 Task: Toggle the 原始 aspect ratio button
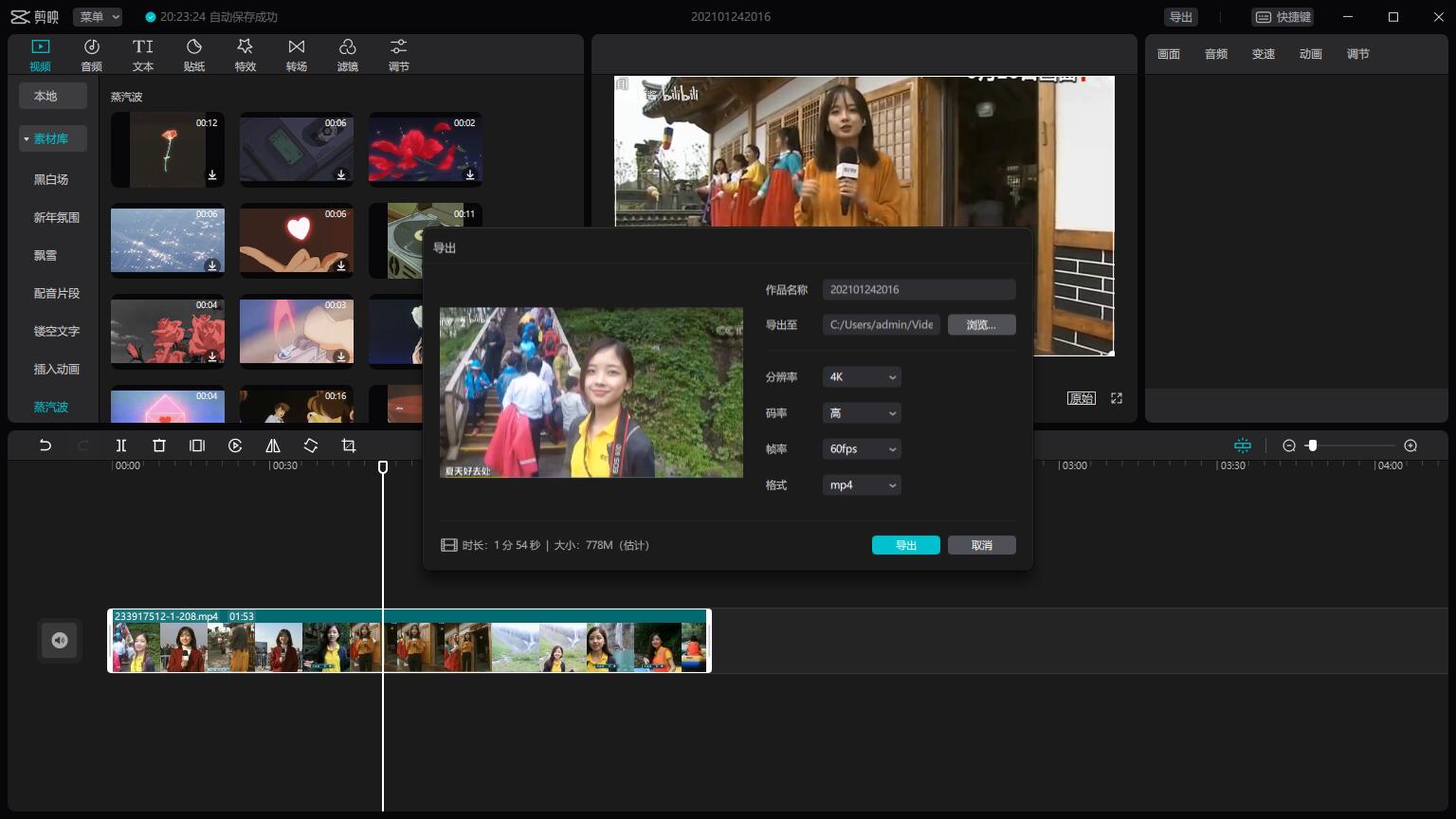[x=1081, y=398]
